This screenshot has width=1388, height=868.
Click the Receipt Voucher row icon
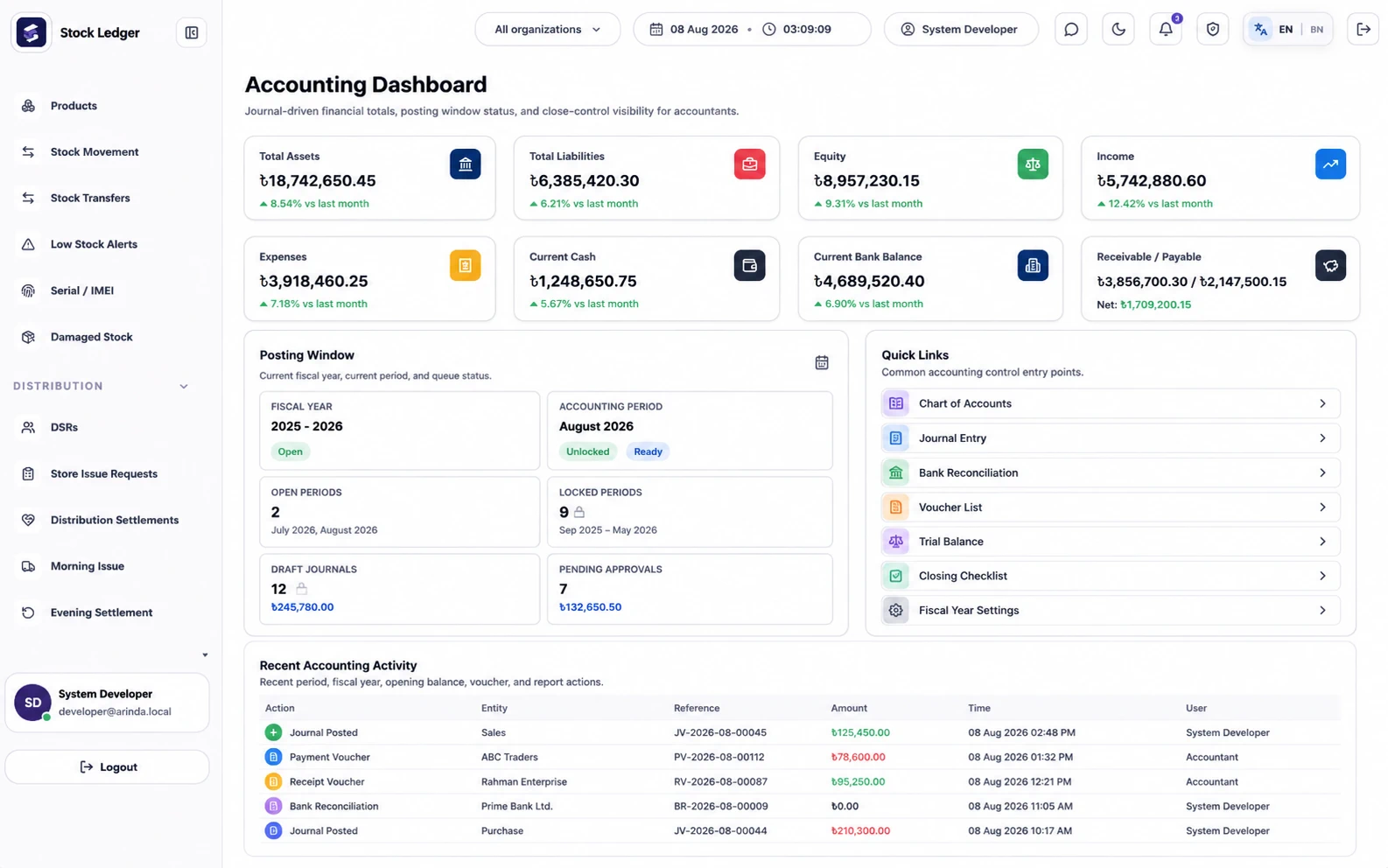click(273, 781)
